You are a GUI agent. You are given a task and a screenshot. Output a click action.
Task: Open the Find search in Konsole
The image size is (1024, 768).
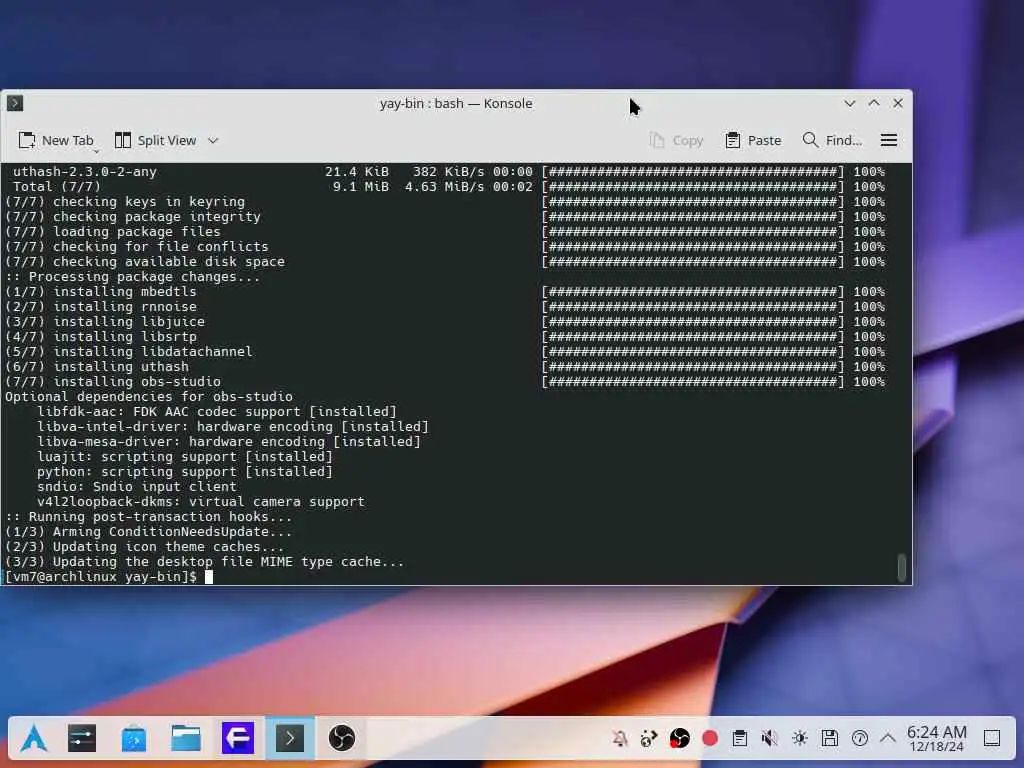point(832,140)
